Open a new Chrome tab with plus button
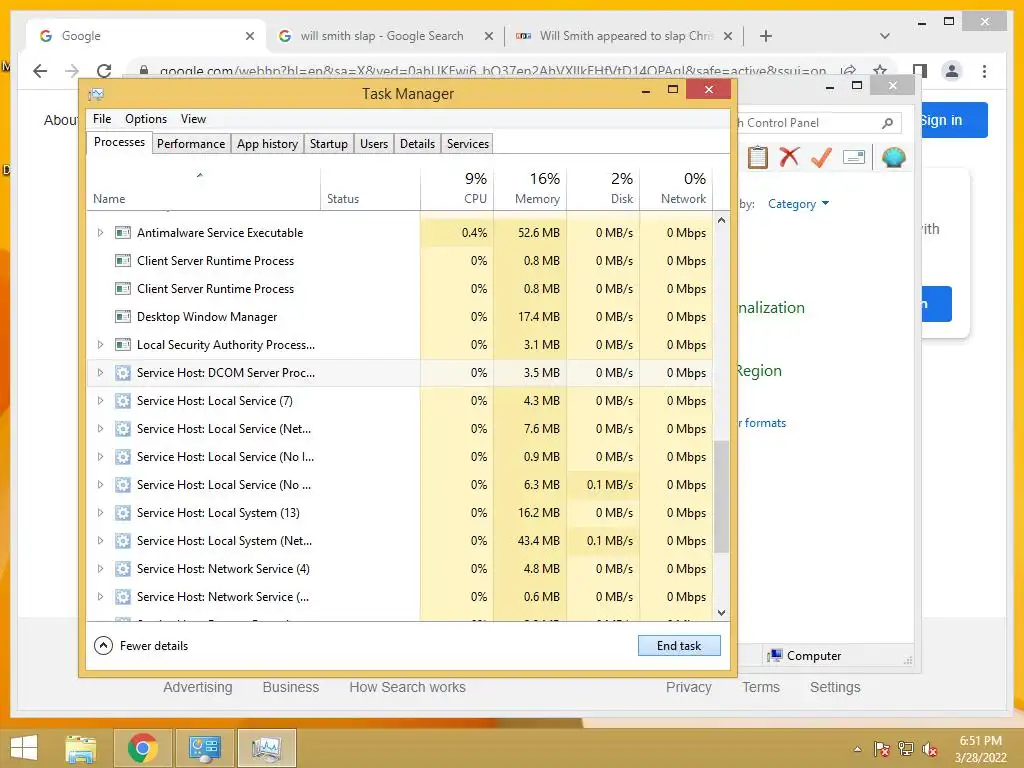The image size is (1024, 768). click(x=765, y=36)
